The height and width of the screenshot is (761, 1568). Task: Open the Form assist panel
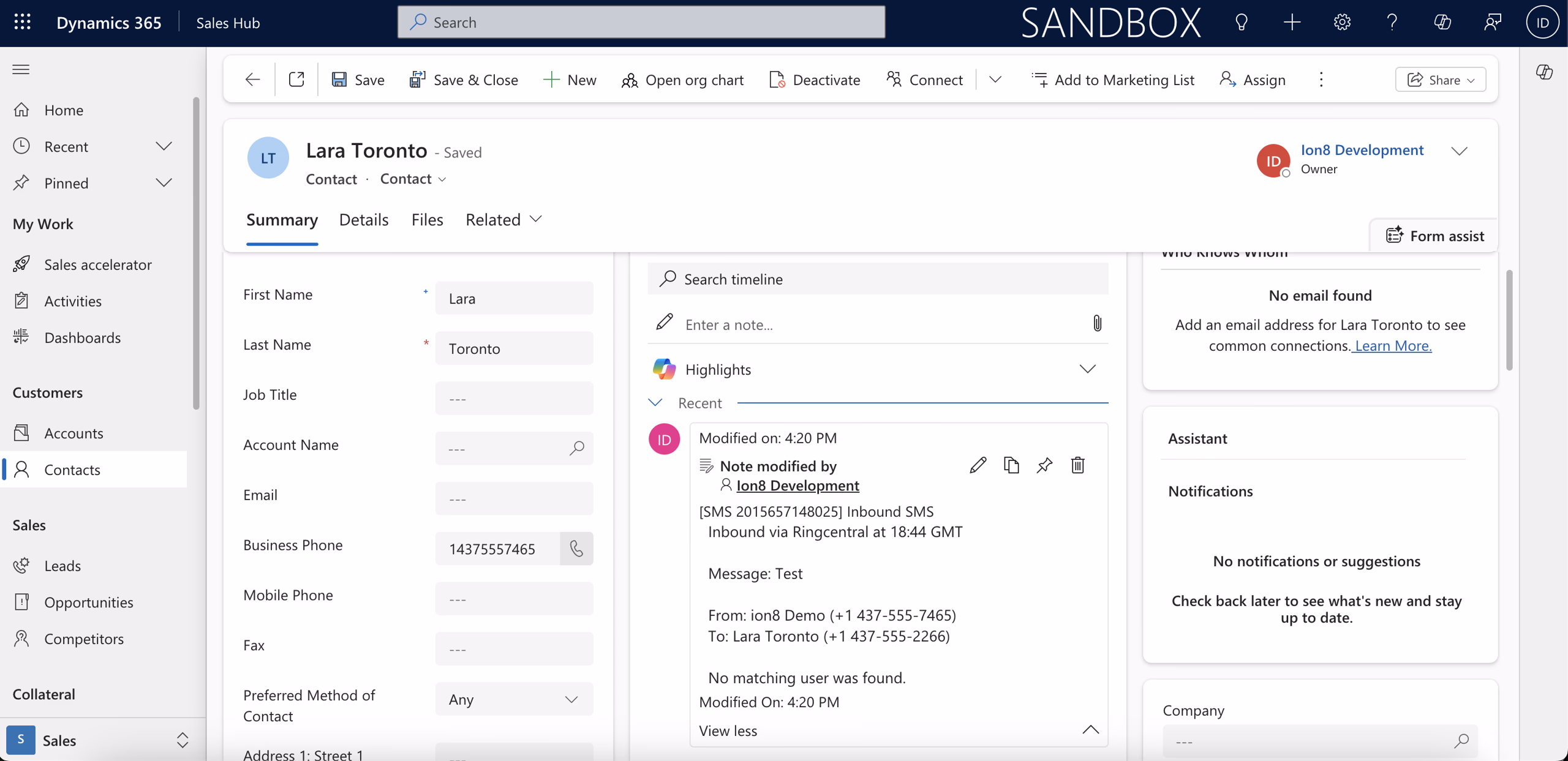point(1434,235)
